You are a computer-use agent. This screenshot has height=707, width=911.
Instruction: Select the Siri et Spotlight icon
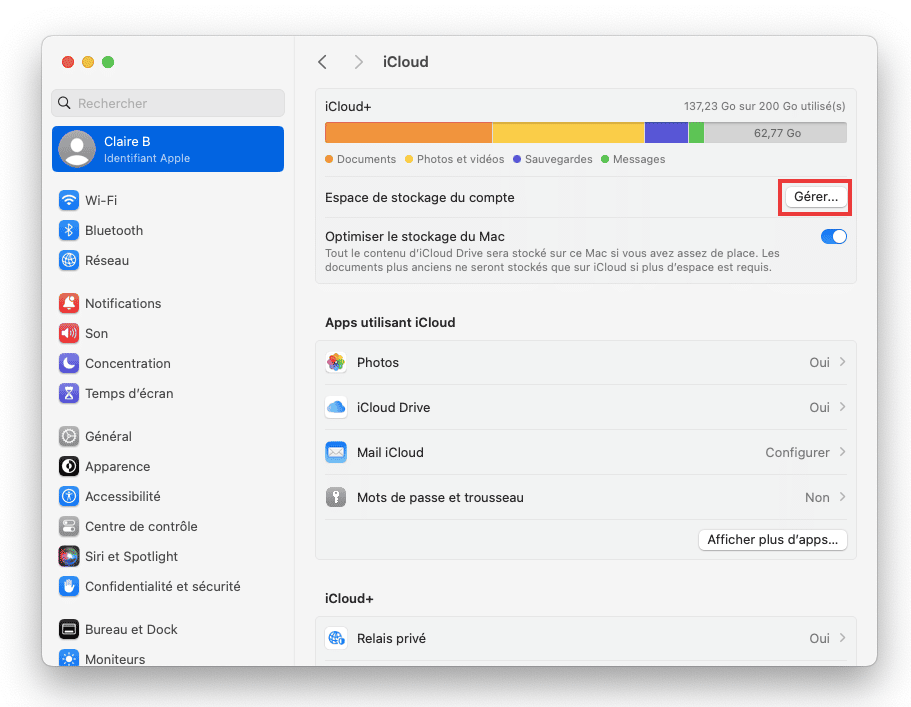[69, 557]
